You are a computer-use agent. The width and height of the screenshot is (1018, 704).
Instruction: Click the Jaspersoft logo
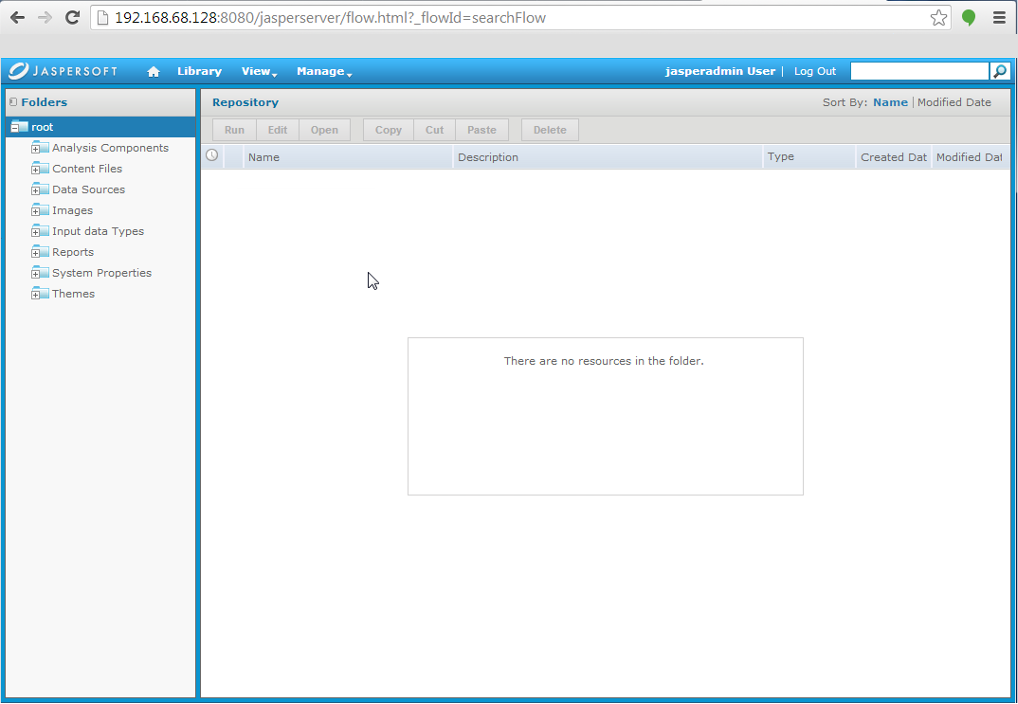(x=63, y=71)
